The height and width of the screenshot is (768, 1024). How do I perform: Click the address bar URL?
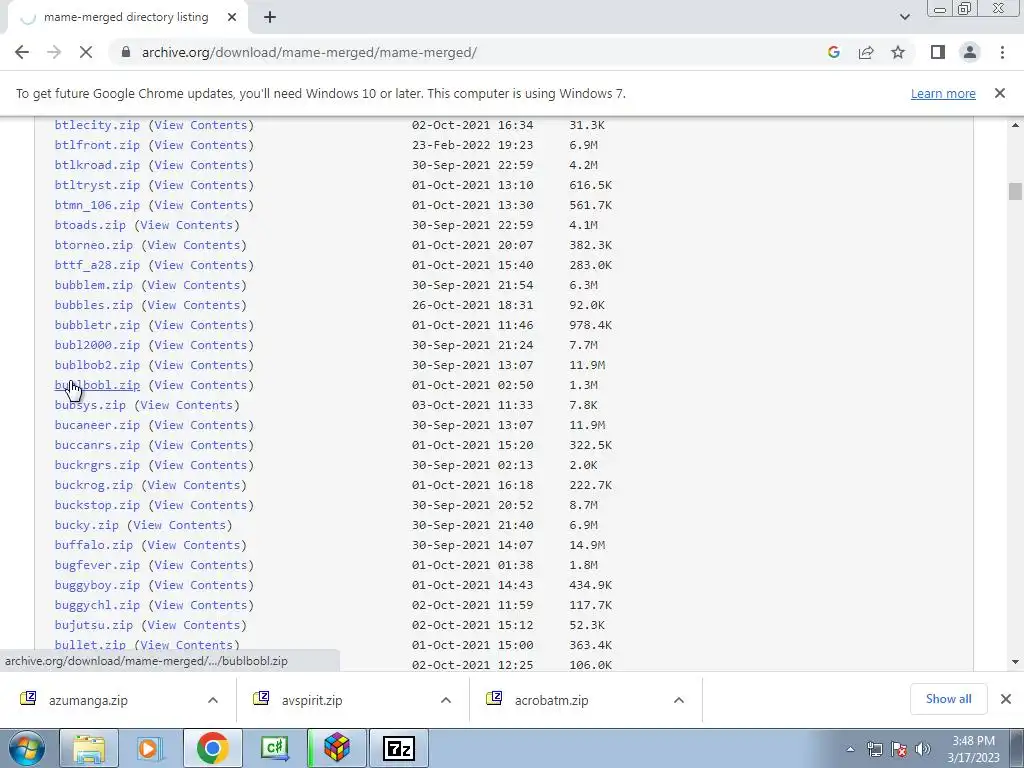[x=309, y=52]
